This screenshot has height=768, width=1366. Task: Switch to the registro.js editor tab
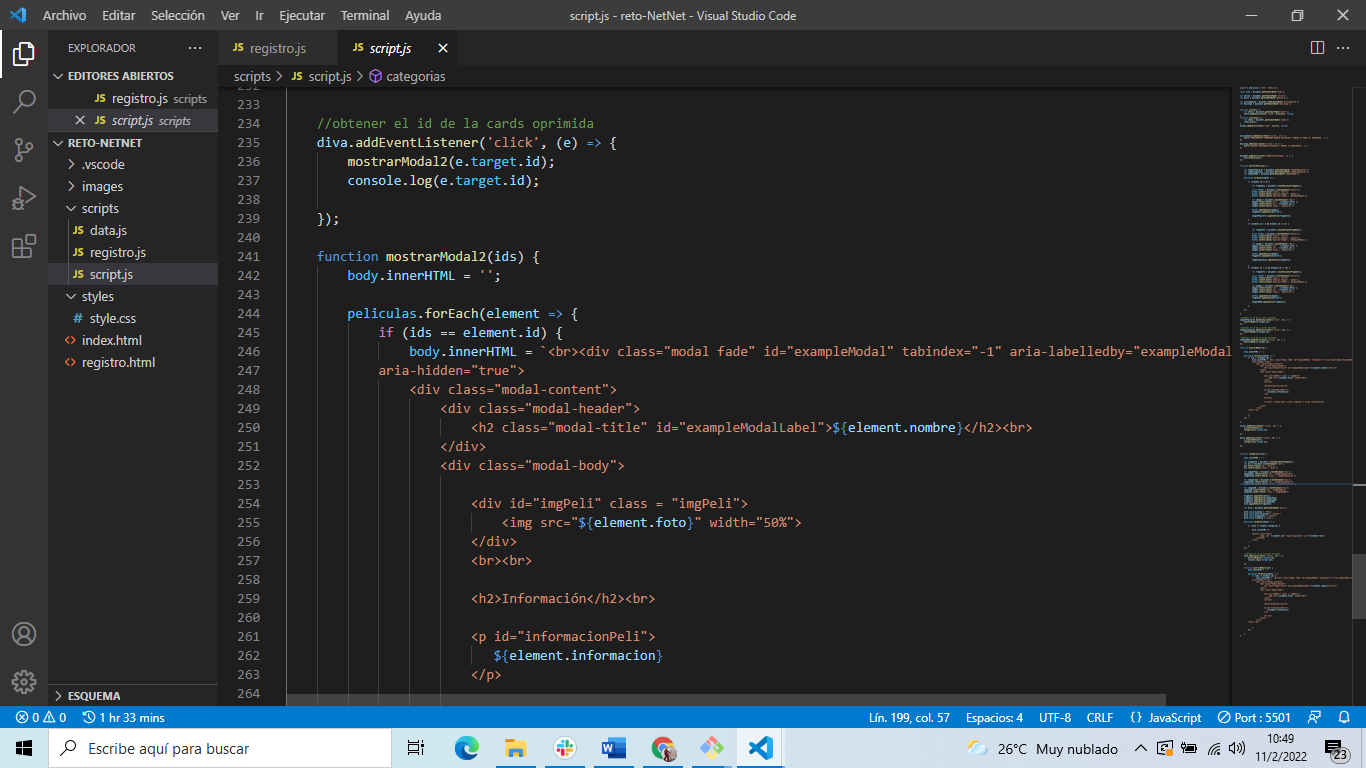(x=278, y=48)
